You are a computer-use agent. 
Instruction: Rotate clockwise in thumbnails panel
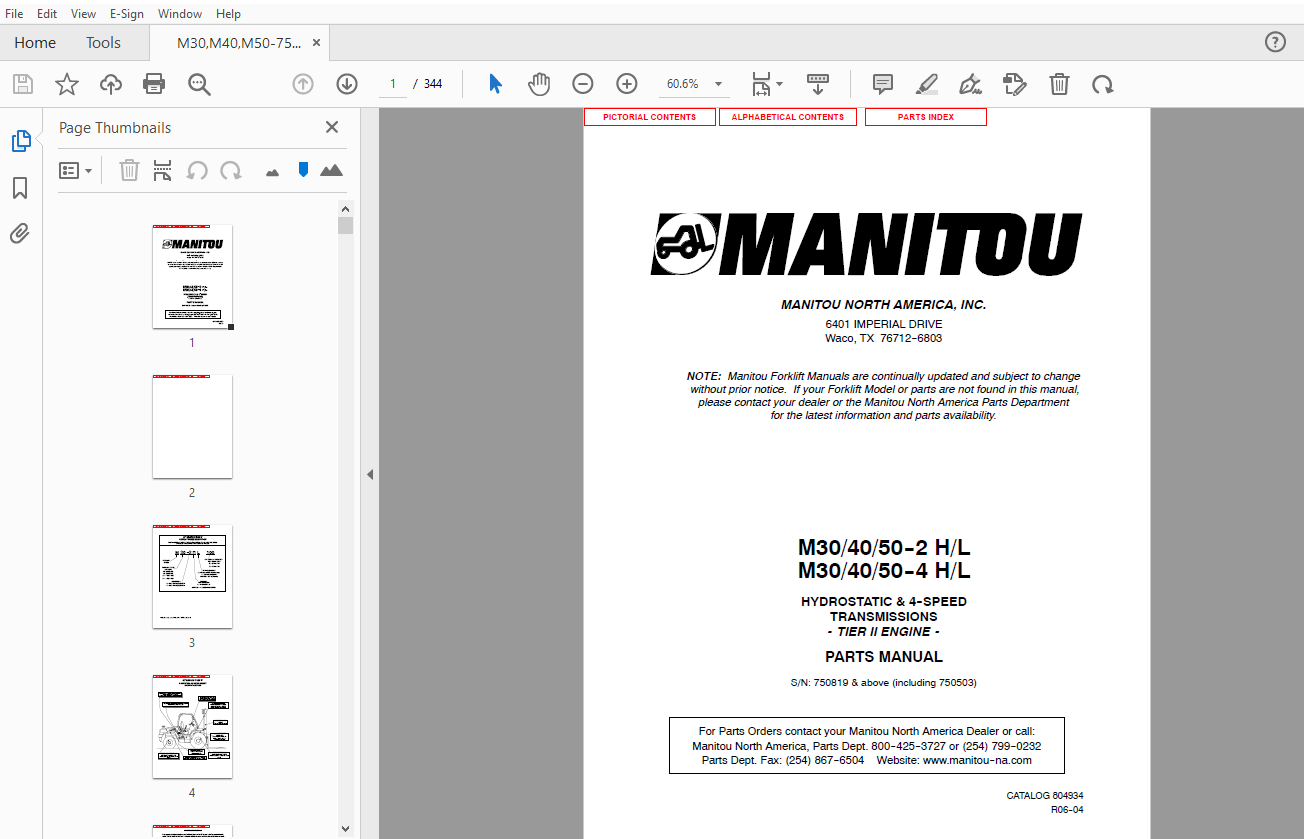pyautogui.click(x=231, y=171)
